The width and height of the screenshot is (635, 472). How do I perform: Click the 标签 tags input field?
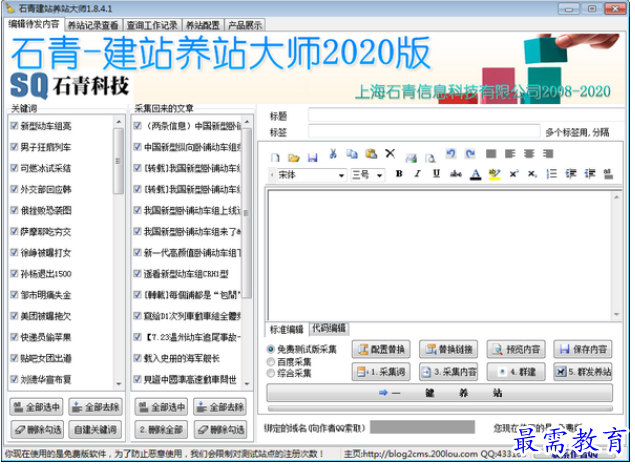point(424,132)
